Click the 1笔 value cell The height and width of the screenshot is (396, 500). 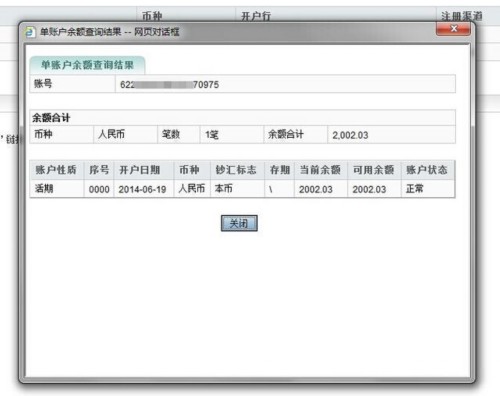click(232, 134)
